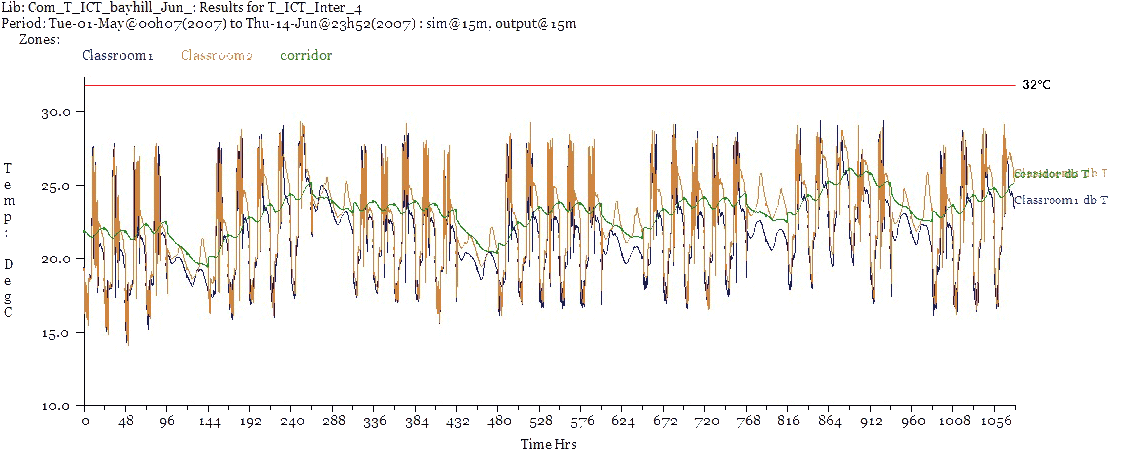Screen dimensions: 1129x462
Task: Hide the green corridor legend series
Action: pos(306,56)
